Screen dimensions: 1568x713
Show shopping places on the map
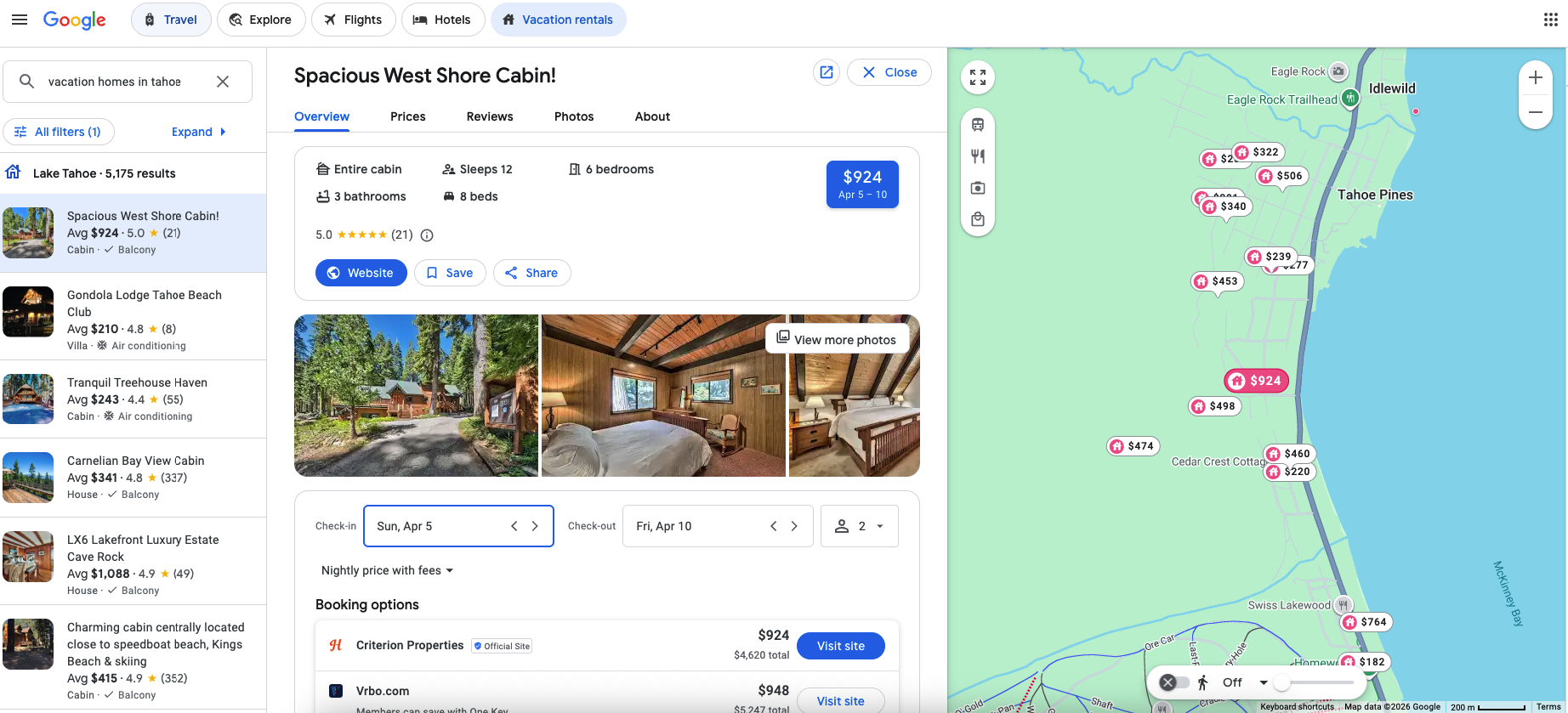(978, 219)
